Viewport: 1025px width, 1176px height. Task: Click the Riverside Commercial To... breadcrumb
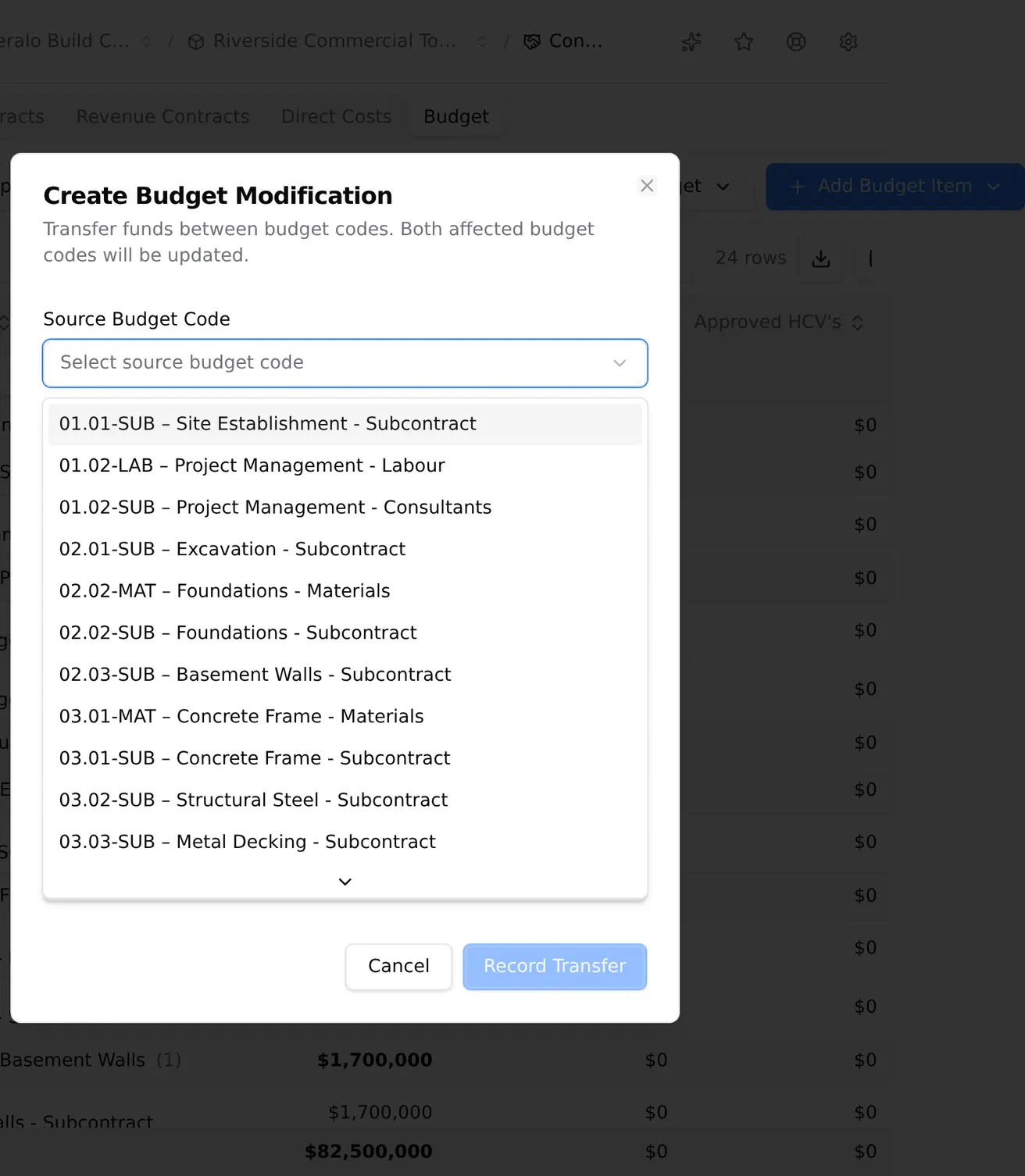334,41
